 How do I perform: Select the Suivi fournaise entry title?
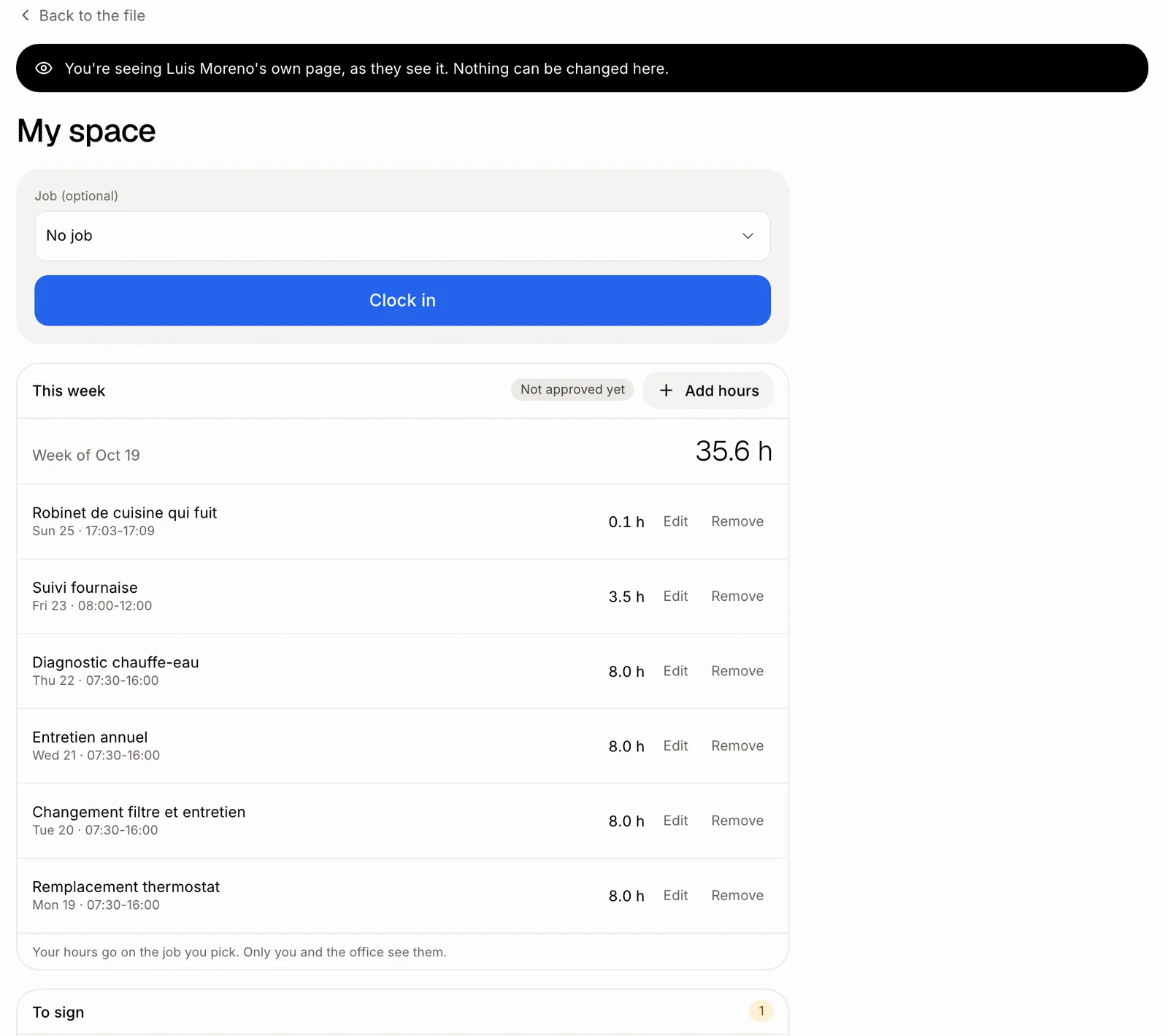(x=85, y=588)
